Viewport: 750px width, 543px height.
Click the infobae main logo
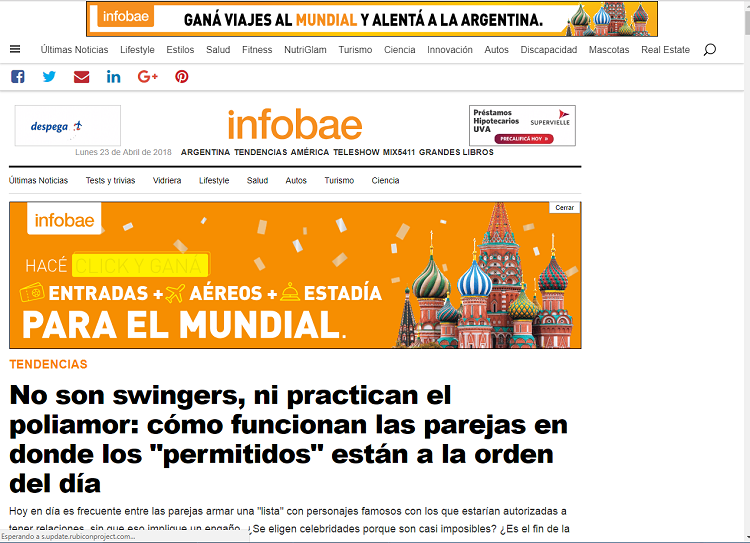pyautogui.click(x=294, y=125)
